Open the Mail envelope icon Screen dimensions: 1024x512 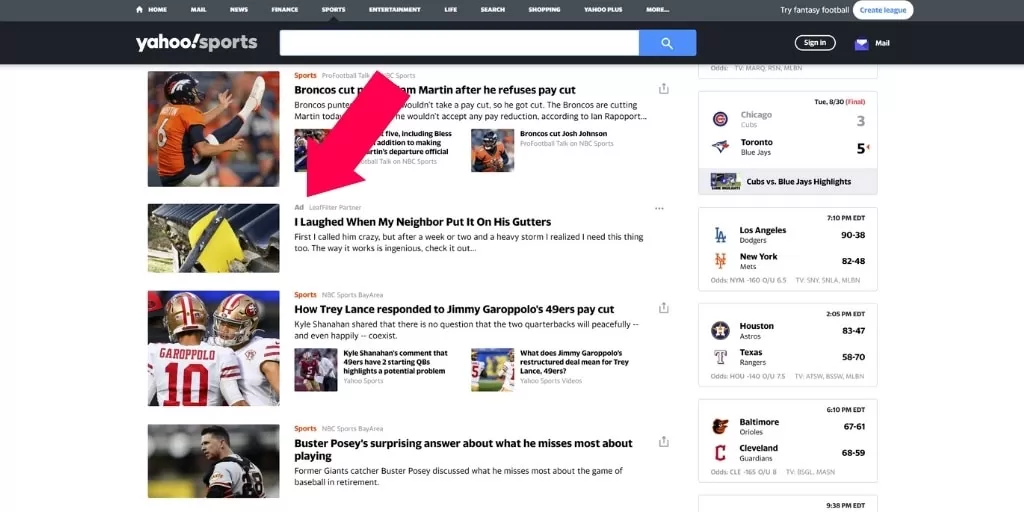(861, 44)
